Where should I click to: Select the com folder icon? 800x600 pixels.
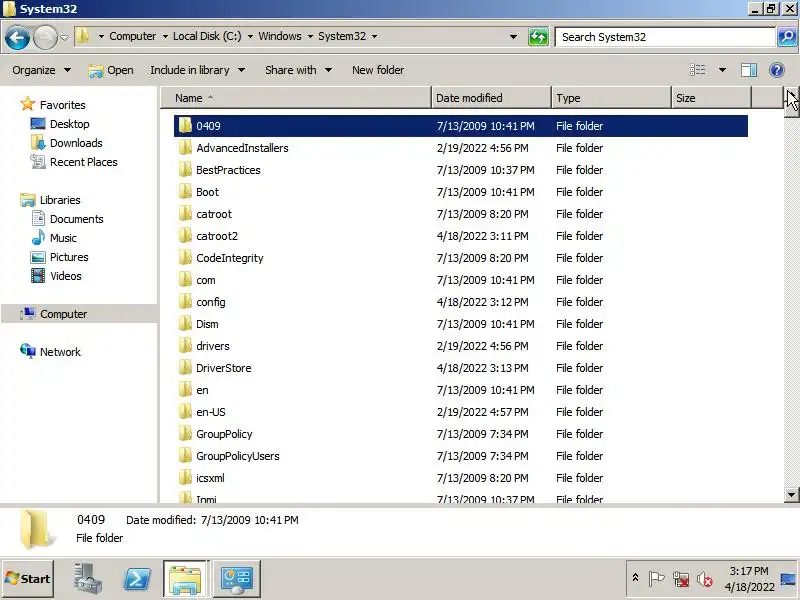185,279
